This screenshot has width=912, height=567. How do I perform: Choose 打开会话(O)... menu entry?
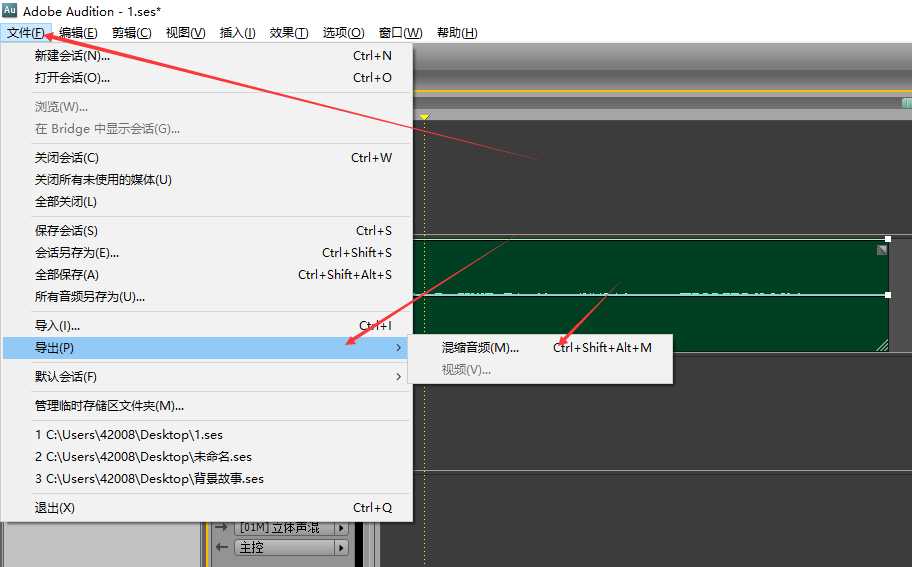[207, 78]
